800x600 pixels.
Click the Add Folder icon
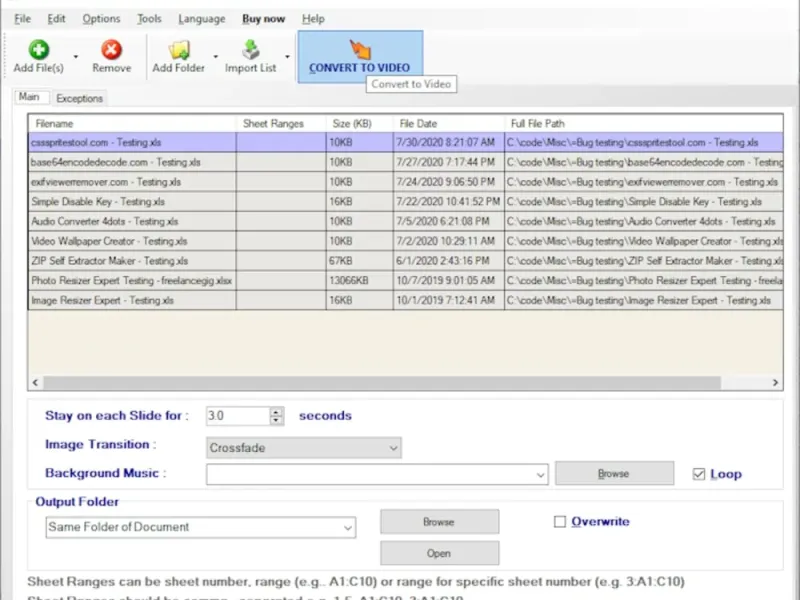coord(179,49)
